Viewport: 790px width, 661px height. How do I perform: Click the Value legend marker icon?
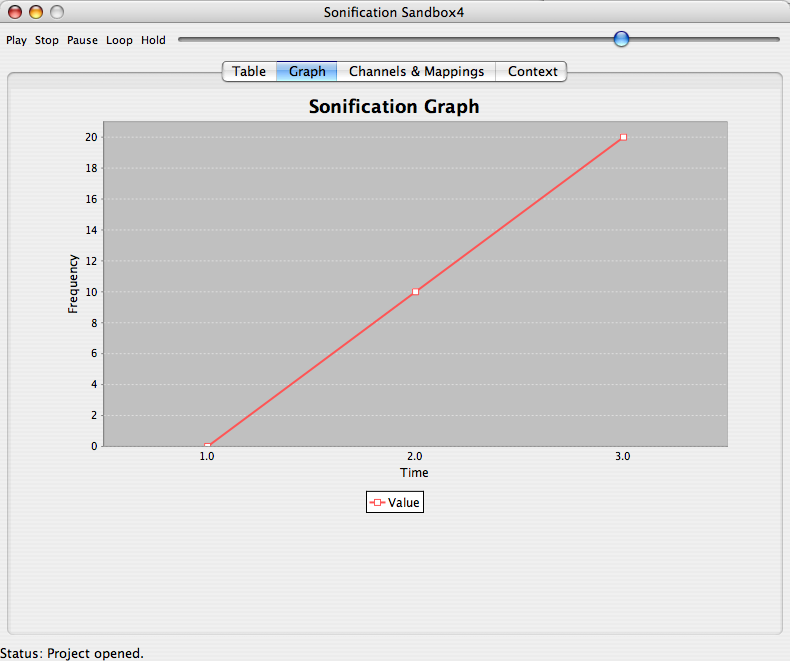pyautogui.click(x=377, y=503)
